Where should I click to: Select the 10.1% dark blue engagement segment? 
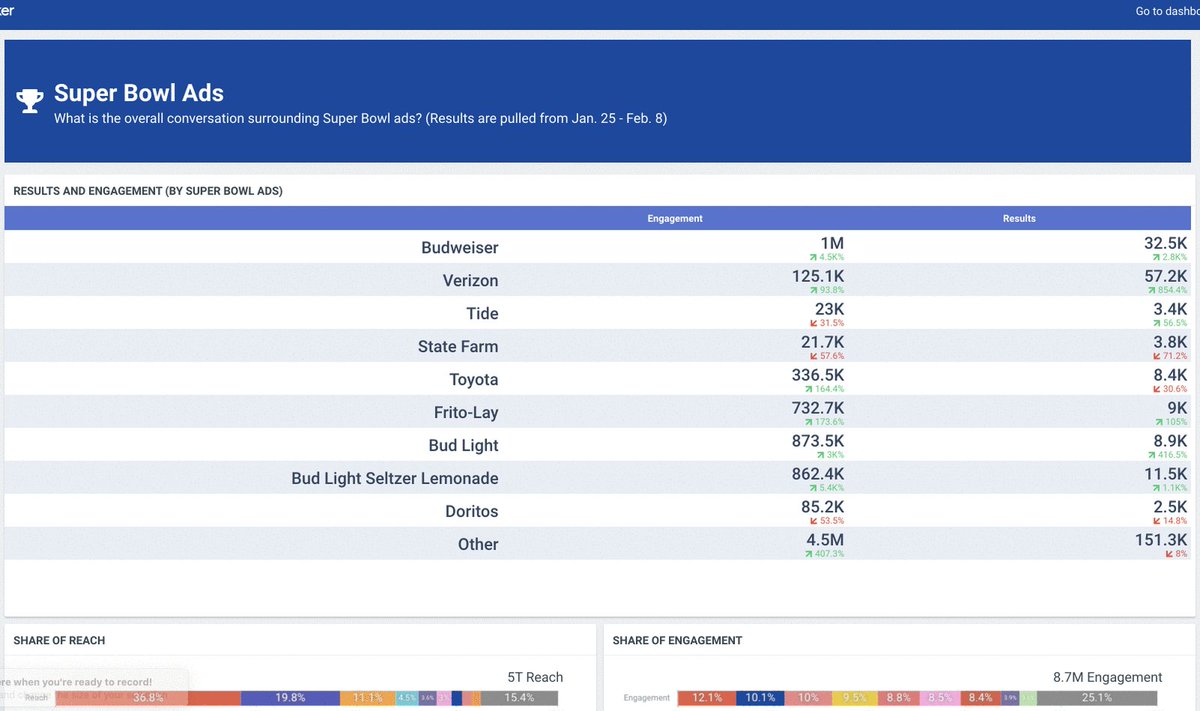[761, 698]
